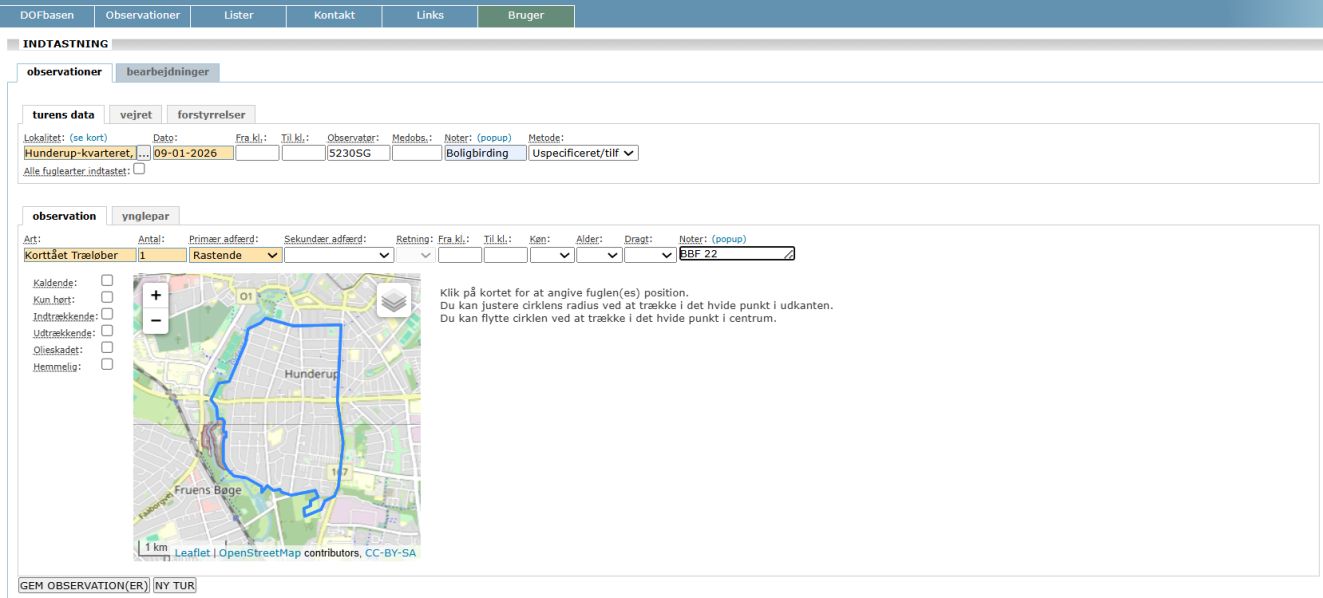Click the NY TUR button
Viewport: 1323px width, 598px height.
pos(175,585)
